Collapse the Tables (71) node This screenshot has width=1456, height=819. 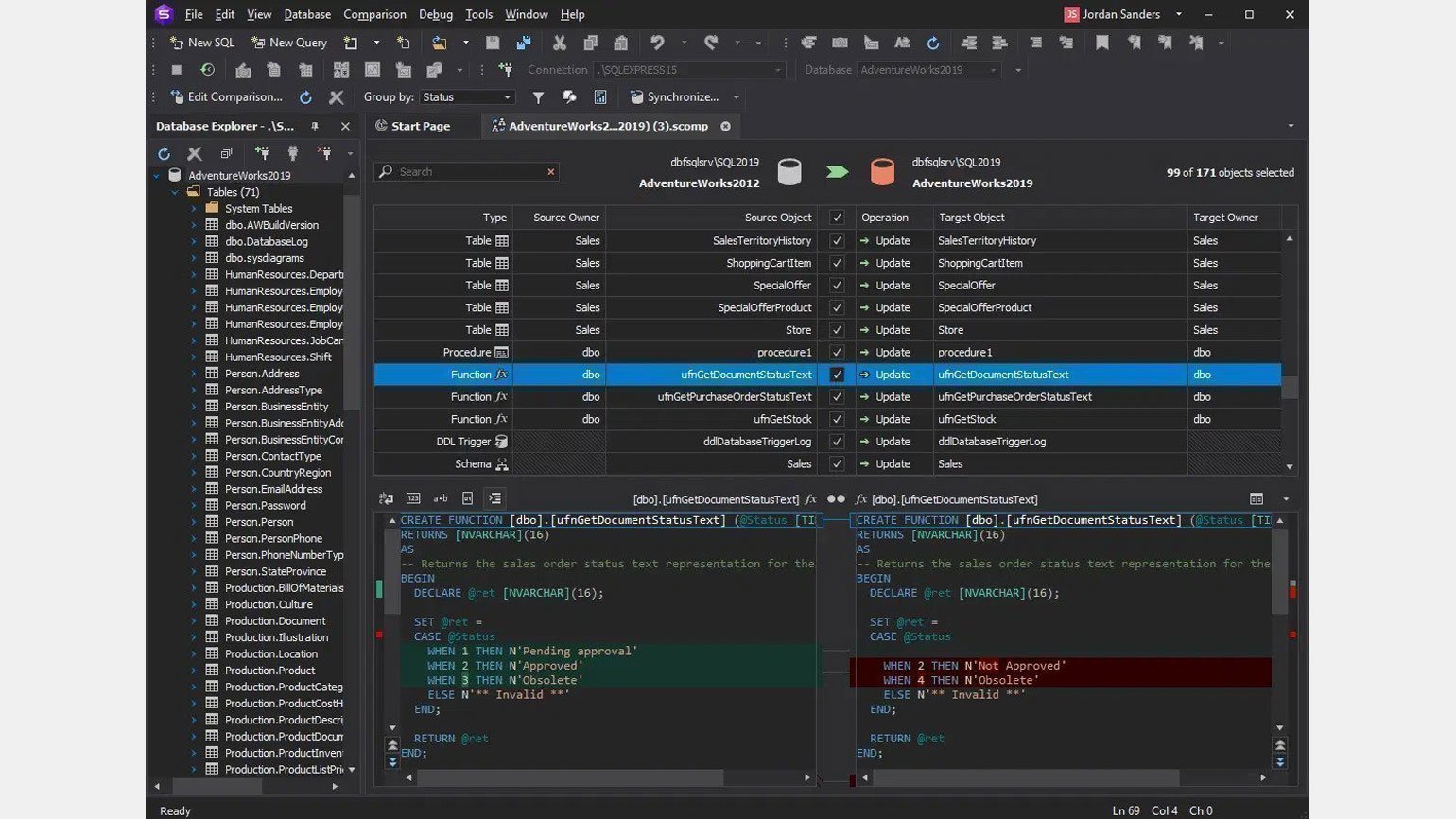click(x=175, y=192)
